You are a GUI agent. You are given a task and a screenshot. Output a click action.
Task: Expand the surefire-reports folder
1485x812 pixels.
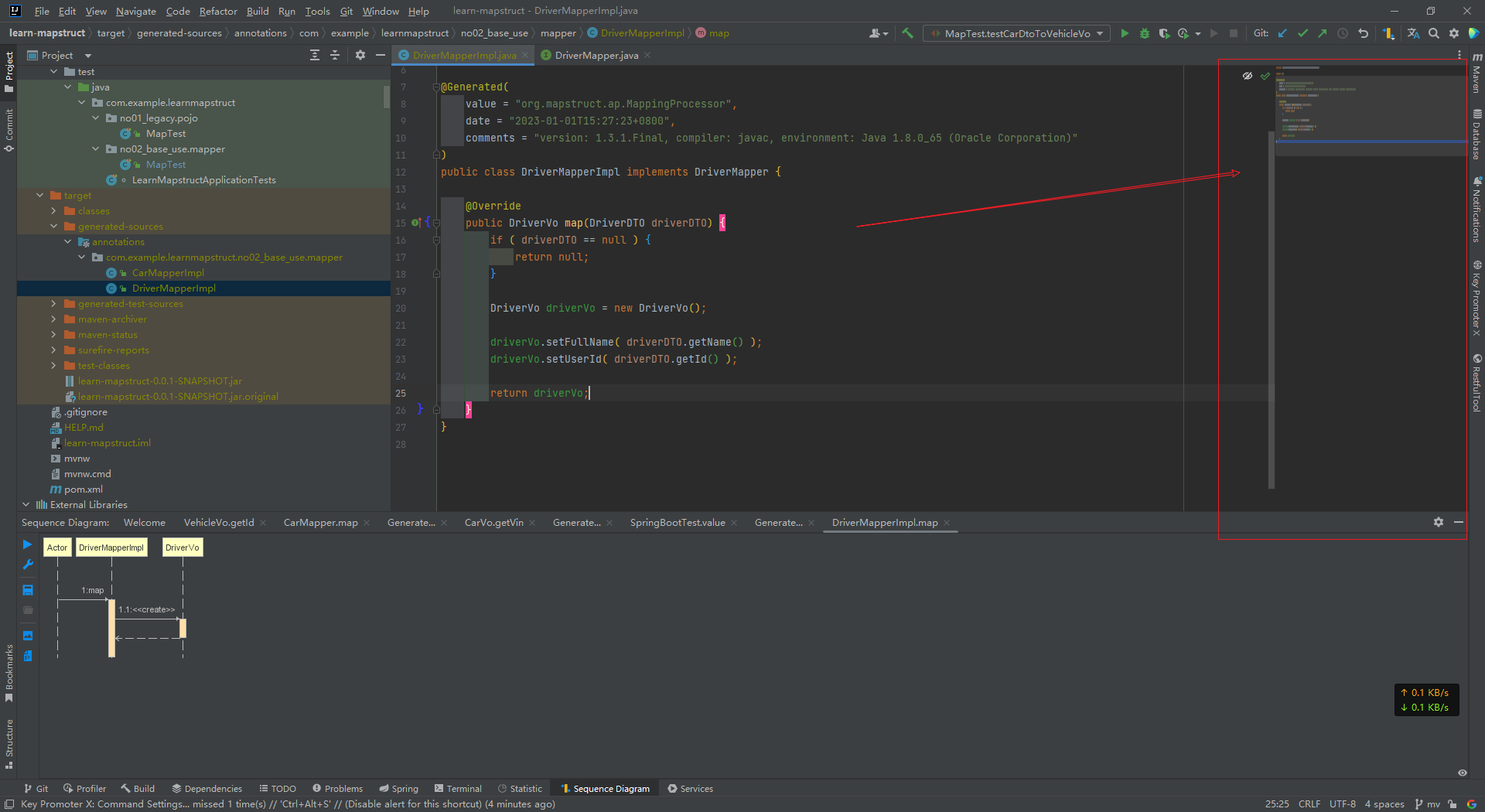point(53,350)
